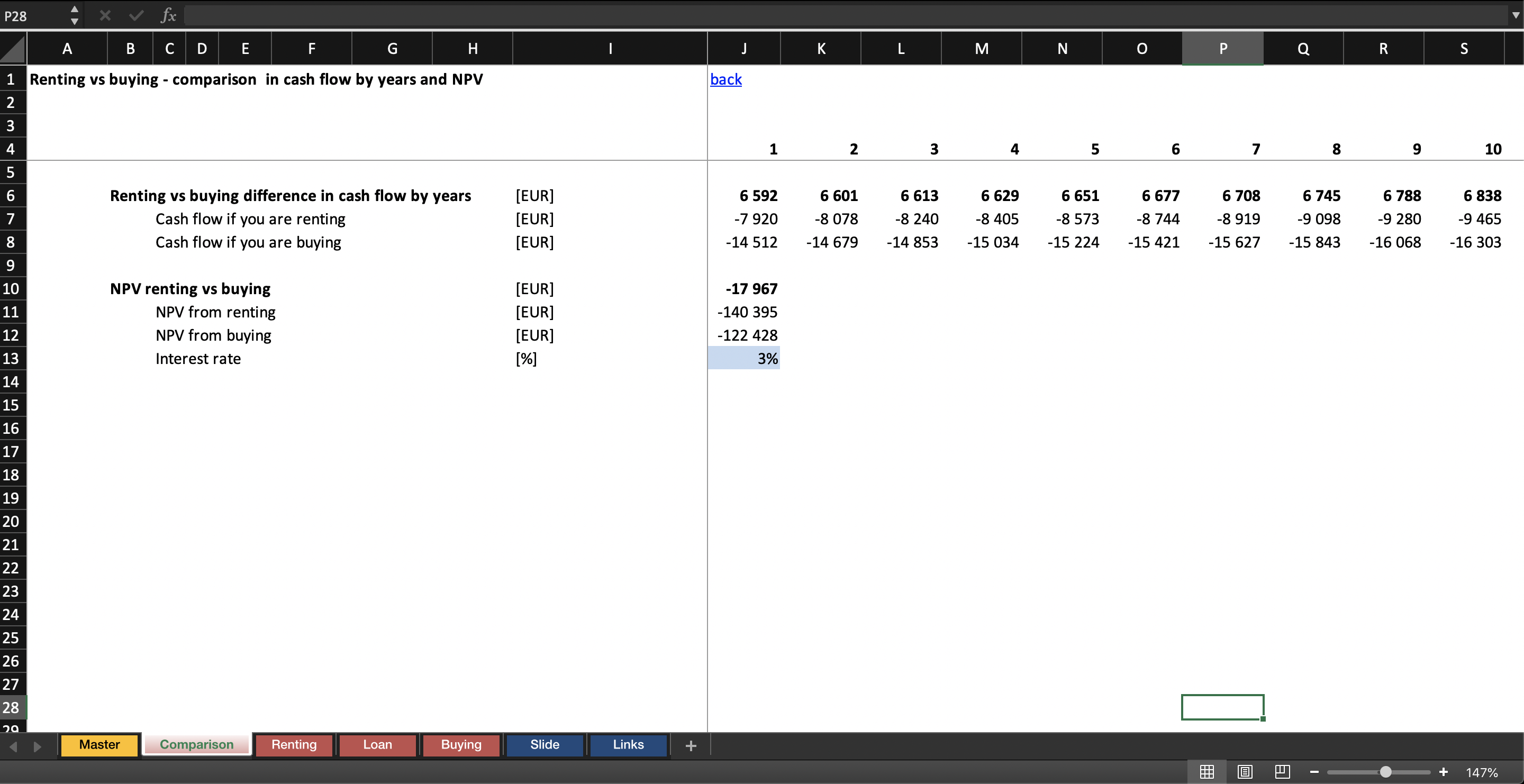Click the zoom slider handle
1524x784 pixels.
(1385, 772)
